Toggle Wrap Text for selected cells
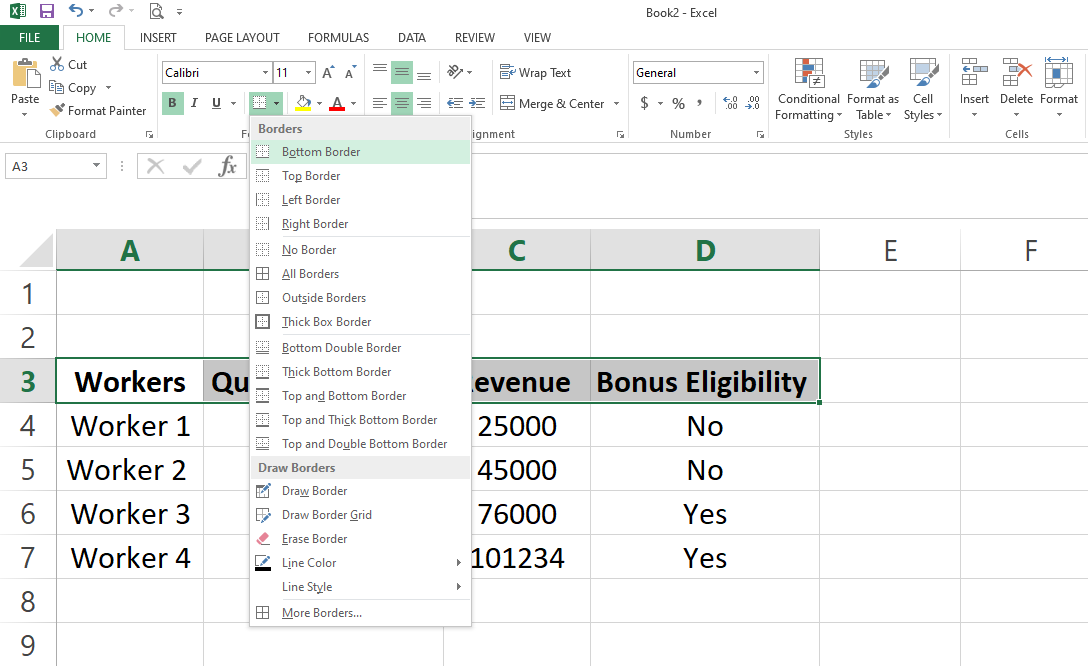The height and width of the screenshot is (666, 1088). pyautogui.click(x=535, y=73)
